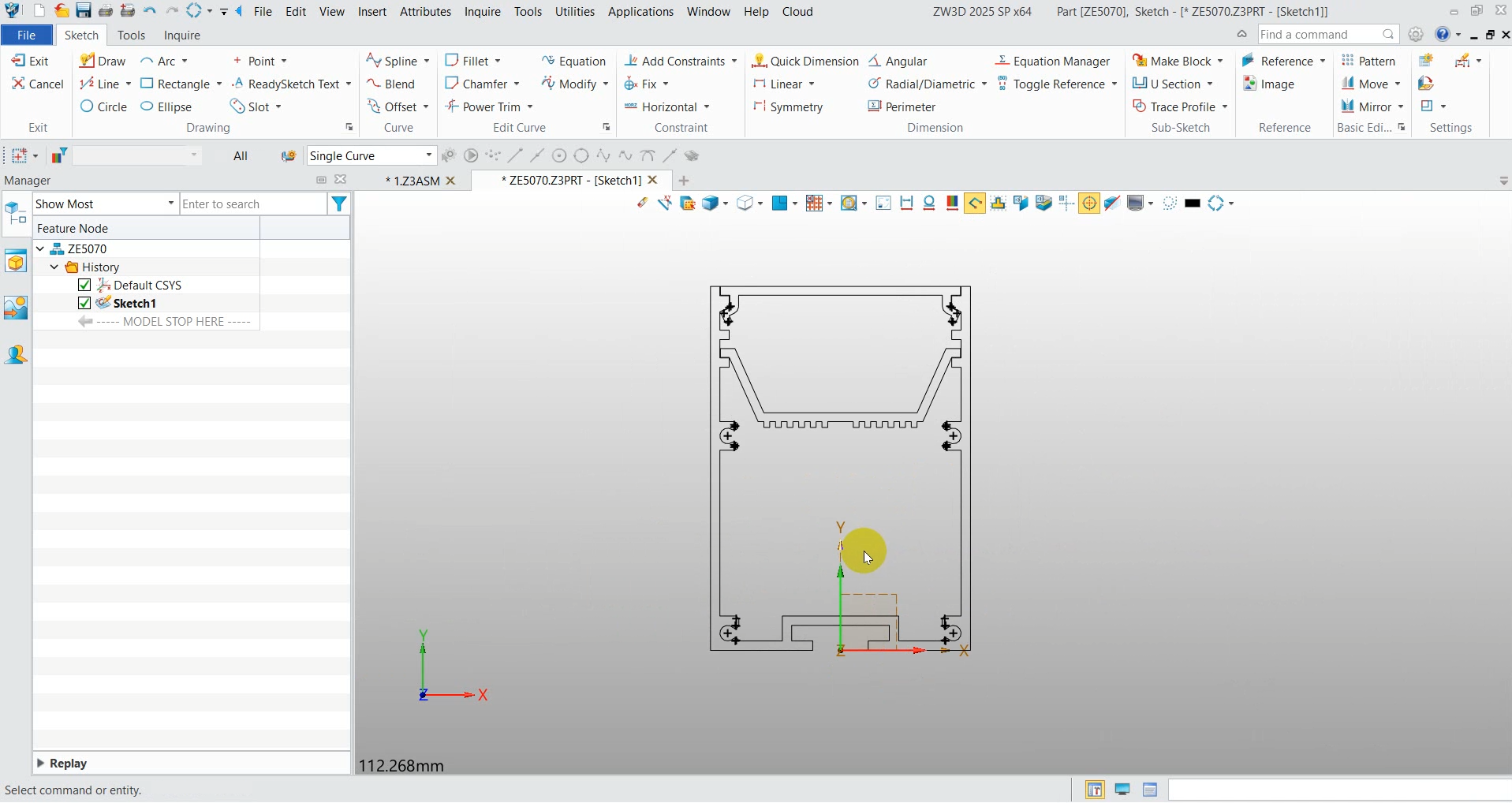The image size is (1512, 803).
Task: Toggle the highlighted yellow view toolbar icon
Action: point(975,204)
